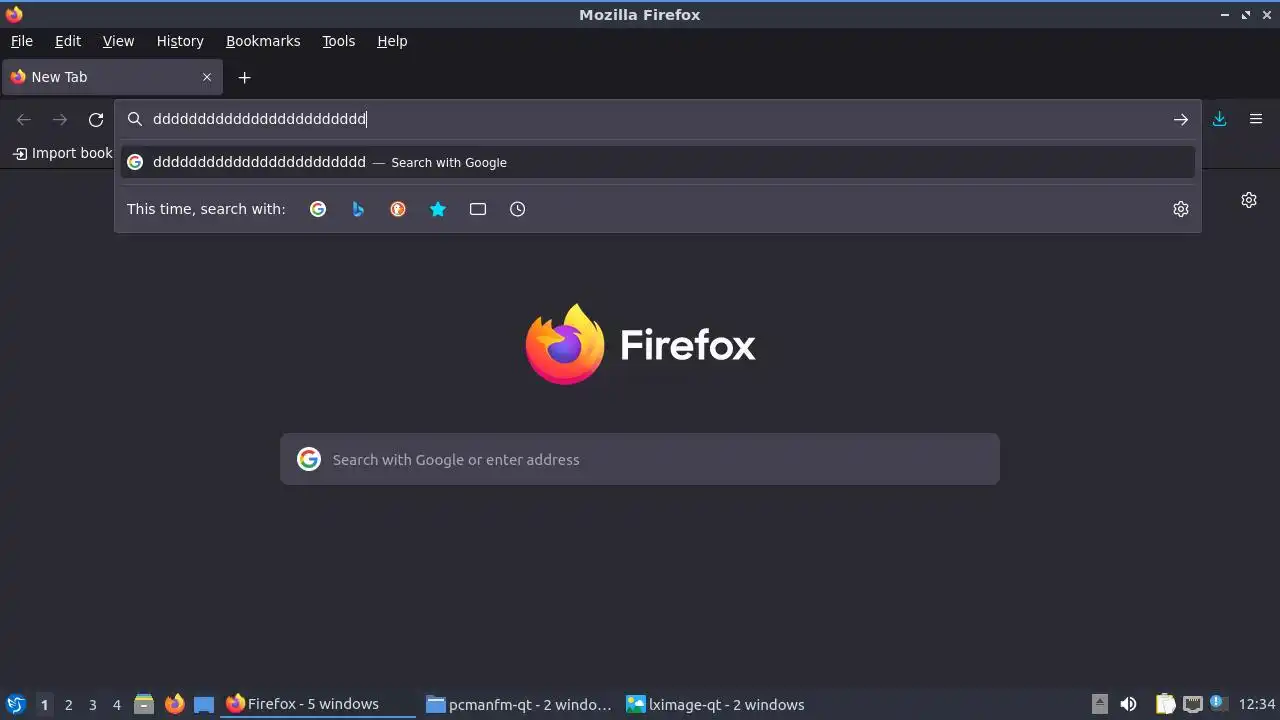Open search settings gear in dropdown
Screen dimensions: 1280x720
(1181, 209)
